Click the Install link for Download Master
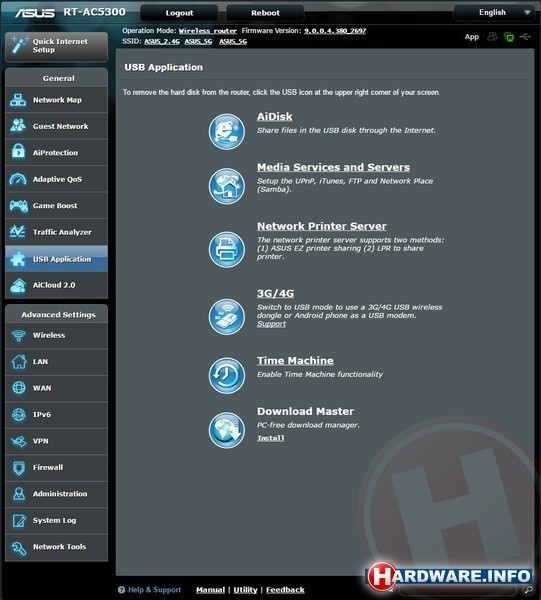The height and width of the screenshot is (600, 541). (x=270, y=438)
